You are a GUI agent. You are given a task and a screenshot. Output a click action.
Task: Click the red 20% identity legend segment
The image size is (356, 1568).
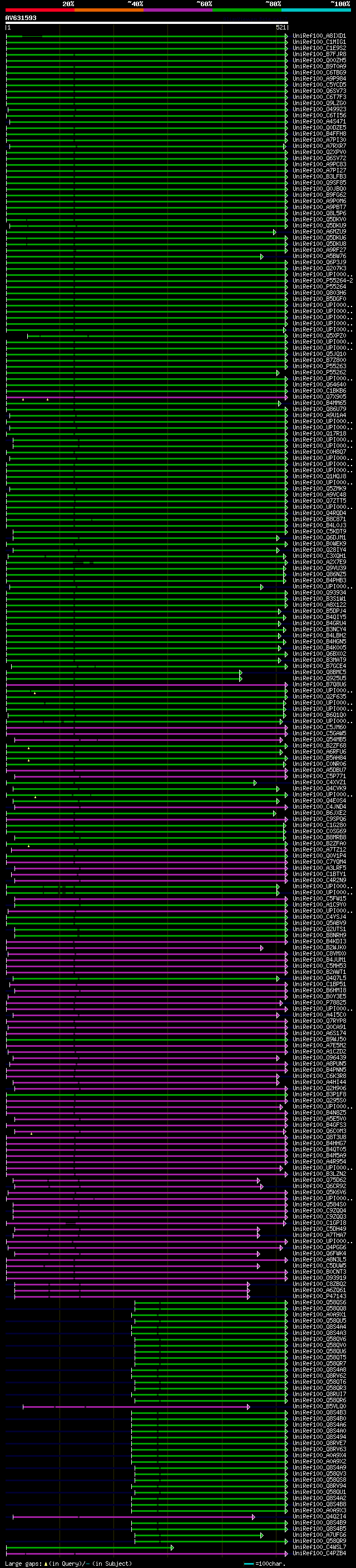39,10
